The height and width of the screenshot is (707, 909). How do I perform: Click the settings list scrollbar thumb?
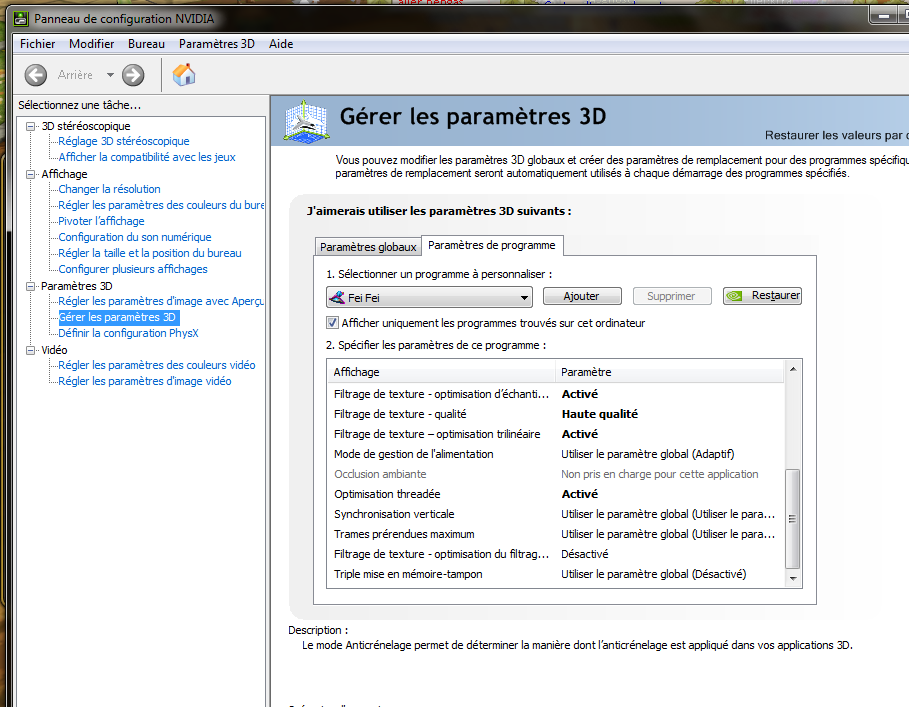(x=792, y=519)
